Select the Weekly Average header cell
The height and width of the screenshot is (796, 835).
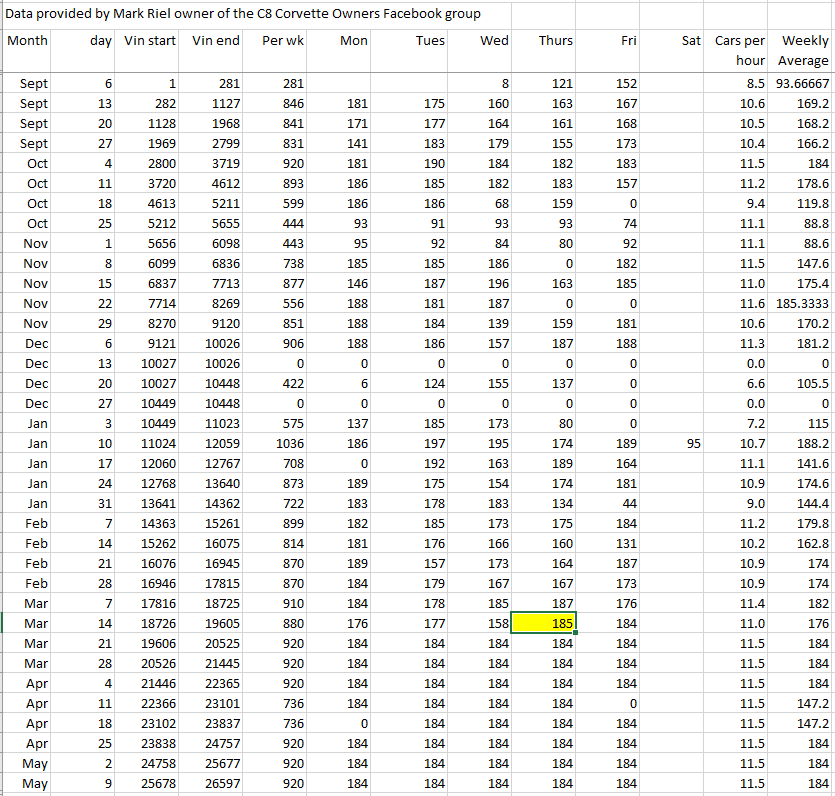pos(802,51)
